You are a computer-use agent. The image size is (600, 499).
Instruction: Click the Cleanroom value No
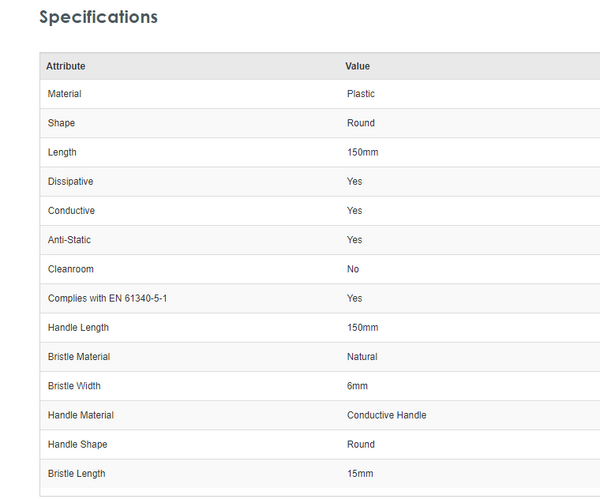pyautogui.click(x=353, y=269)
